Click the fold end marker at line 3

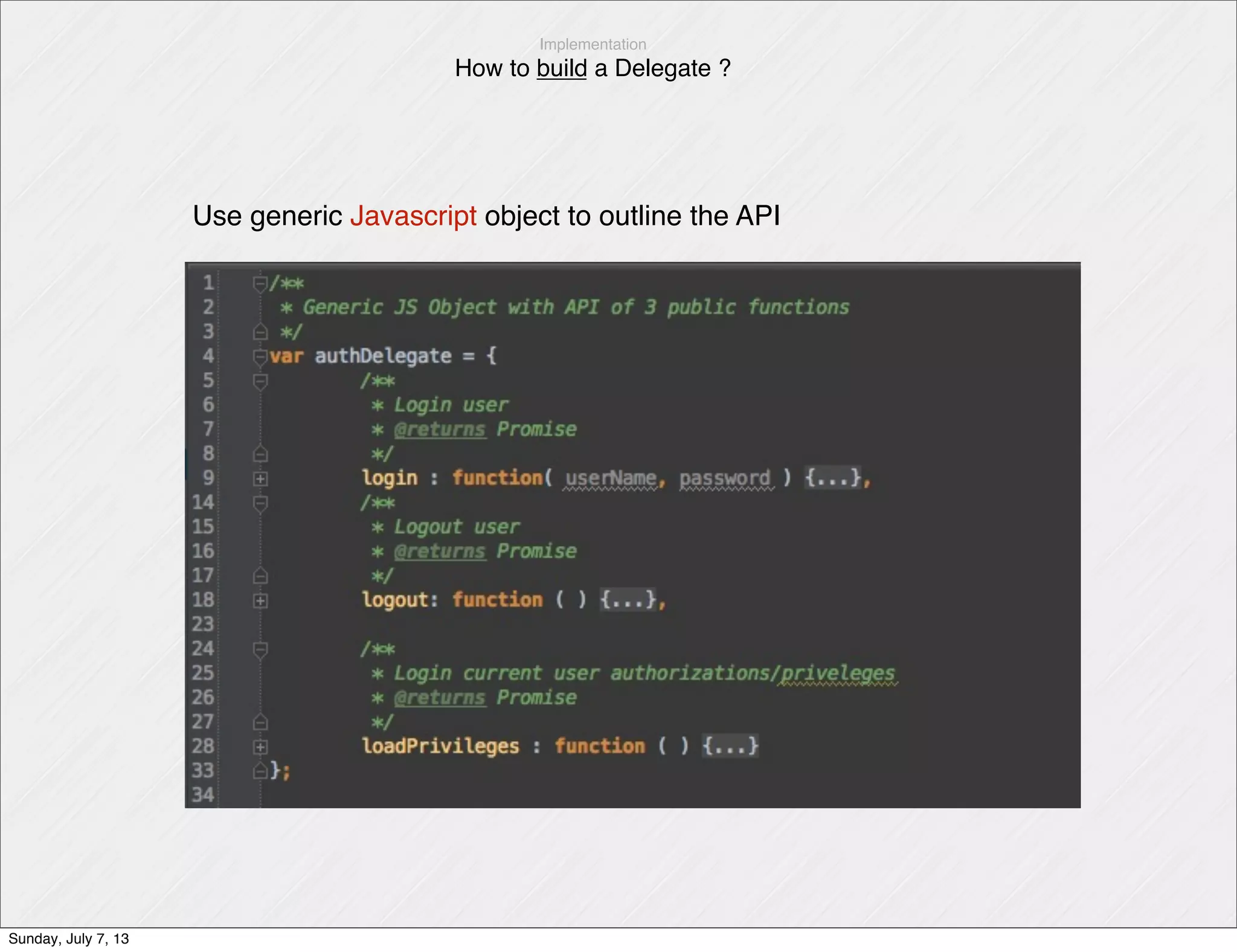(260, 332)
